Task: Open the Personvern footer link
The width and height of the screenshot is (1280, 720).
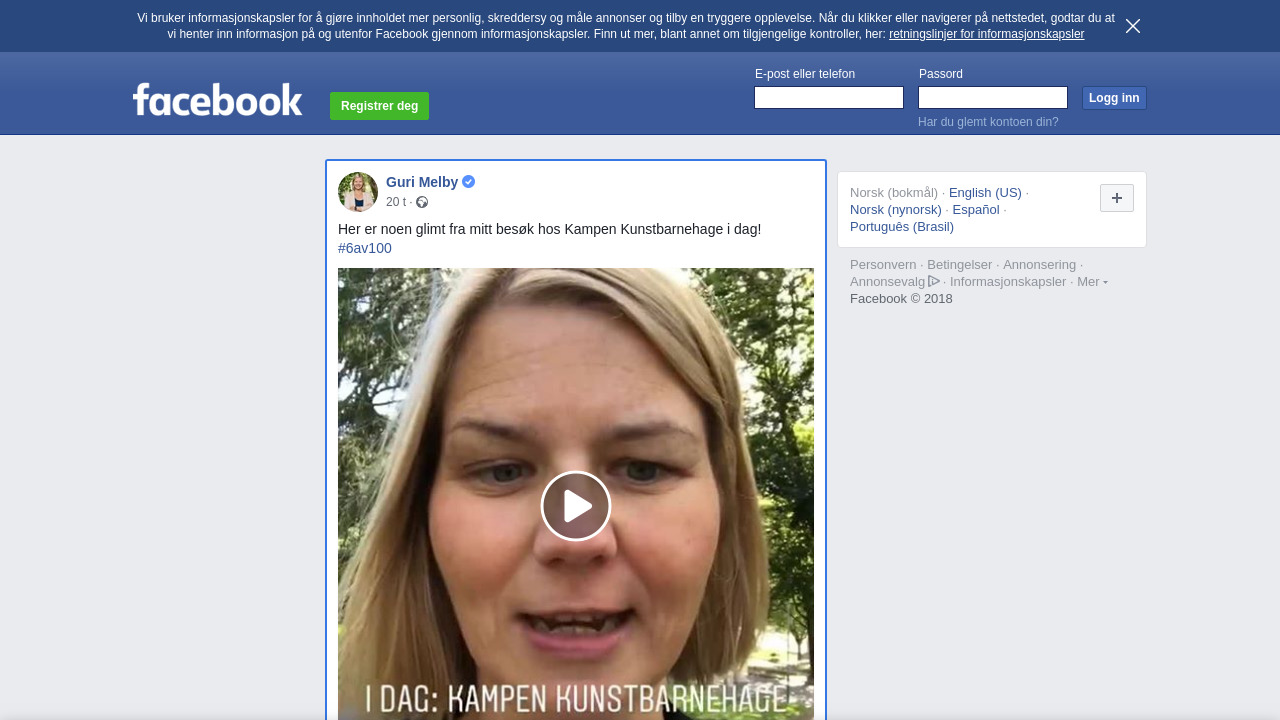Action: 883,265
